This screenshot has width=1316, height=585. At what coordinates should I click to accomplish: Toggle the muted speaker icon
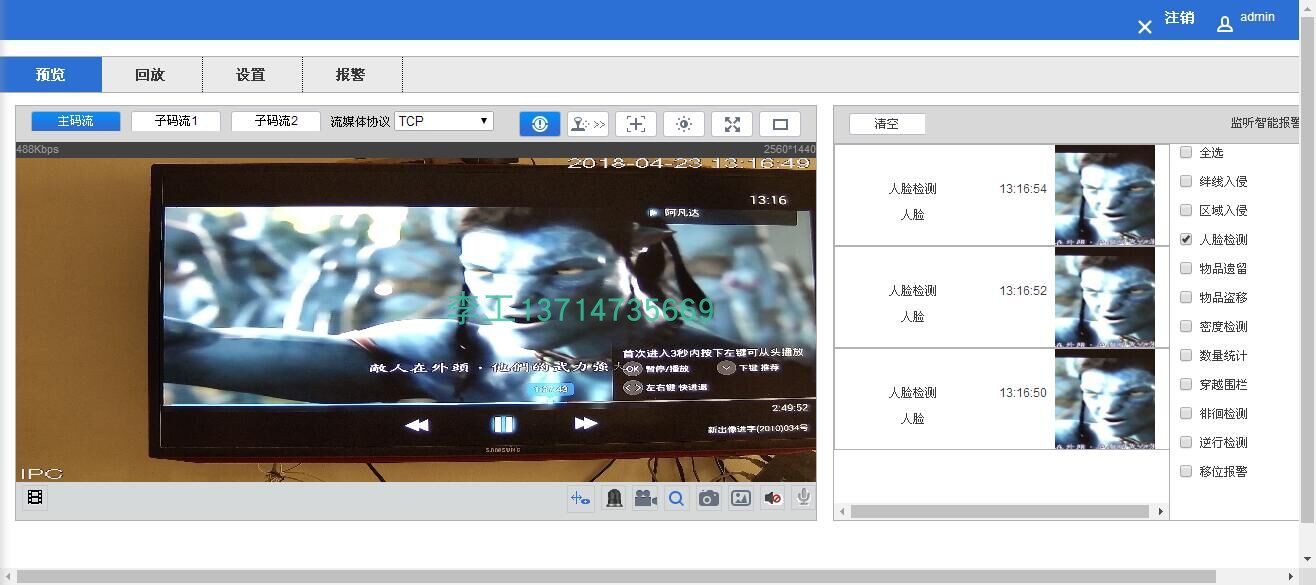(x=773, y=498)
